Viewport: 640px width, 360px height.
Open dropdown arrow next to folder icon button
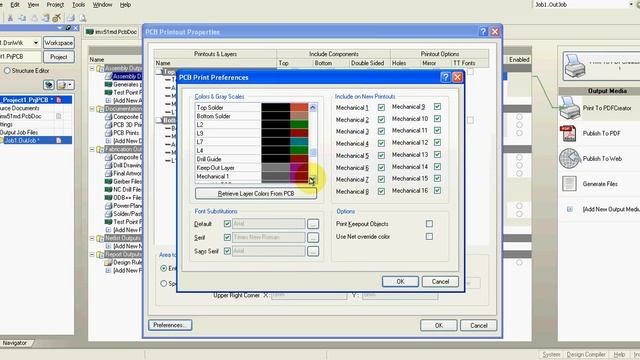point(70,85)
